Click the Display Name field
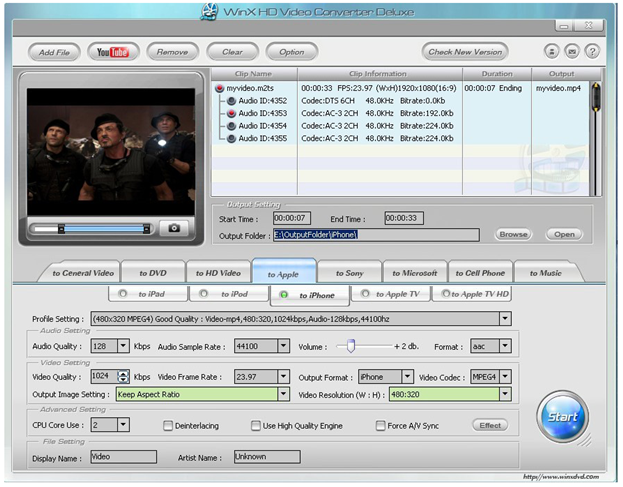623x487 pixels. pos(124,457)
